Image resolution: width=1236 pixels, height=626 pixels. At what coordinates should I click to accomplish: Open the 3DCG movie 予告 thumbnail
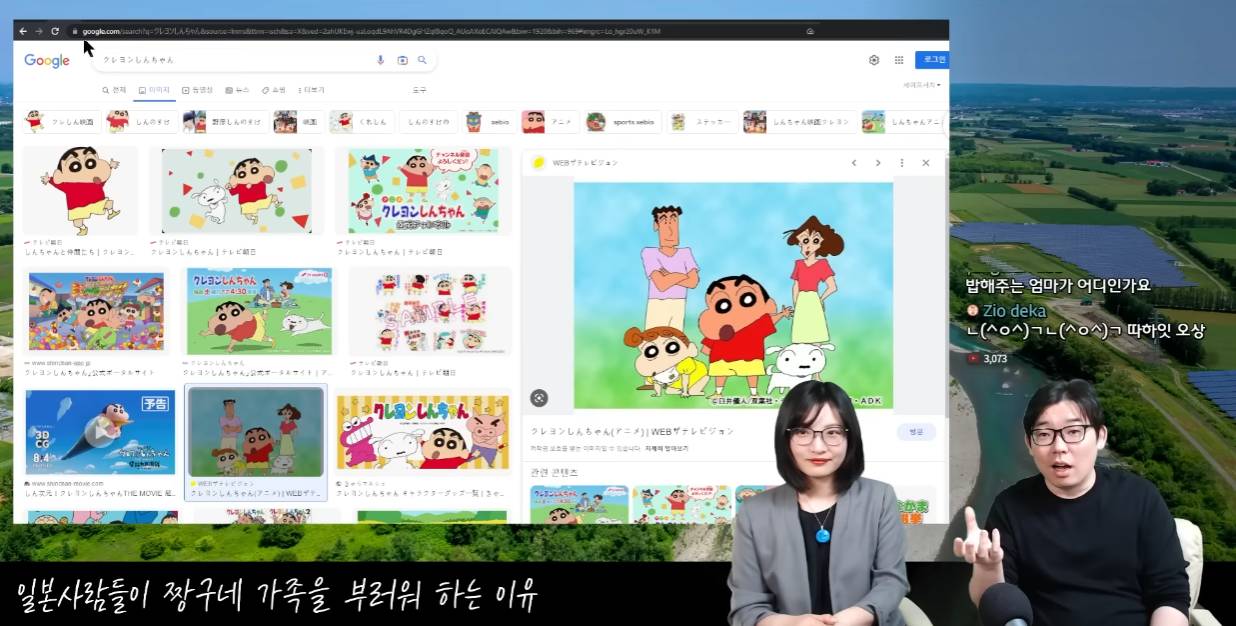click(x=100, y=432)
